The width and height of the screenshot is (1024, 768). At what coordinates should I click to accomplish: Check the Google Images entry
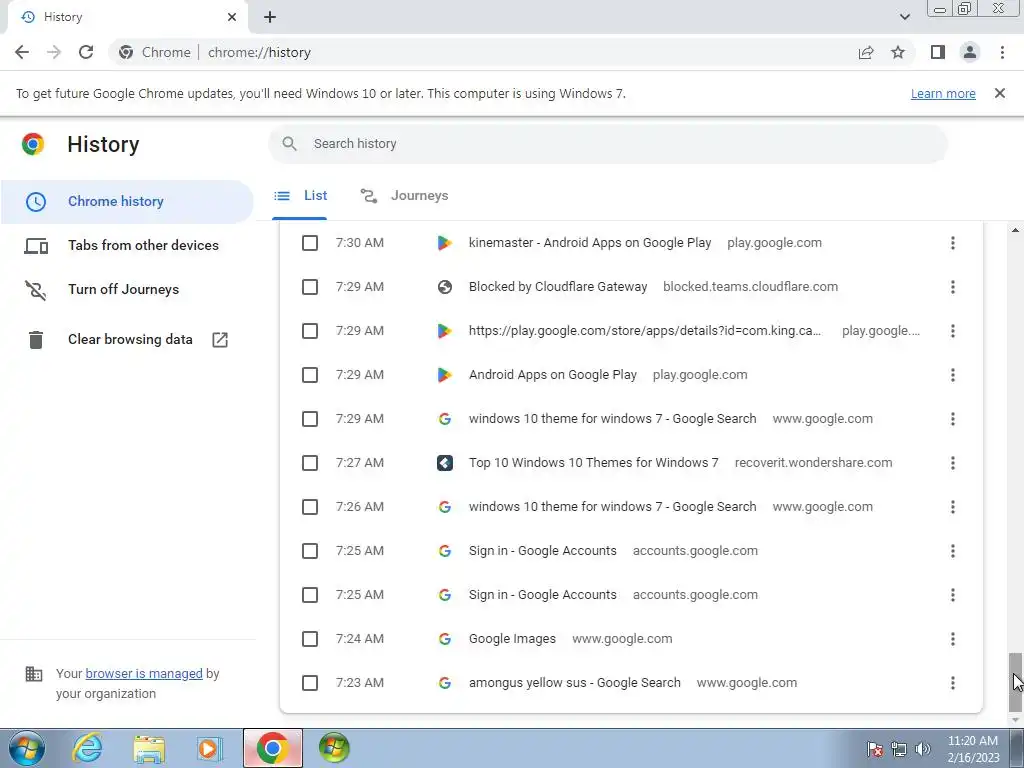pyautogui.click(x=310, y=639)
